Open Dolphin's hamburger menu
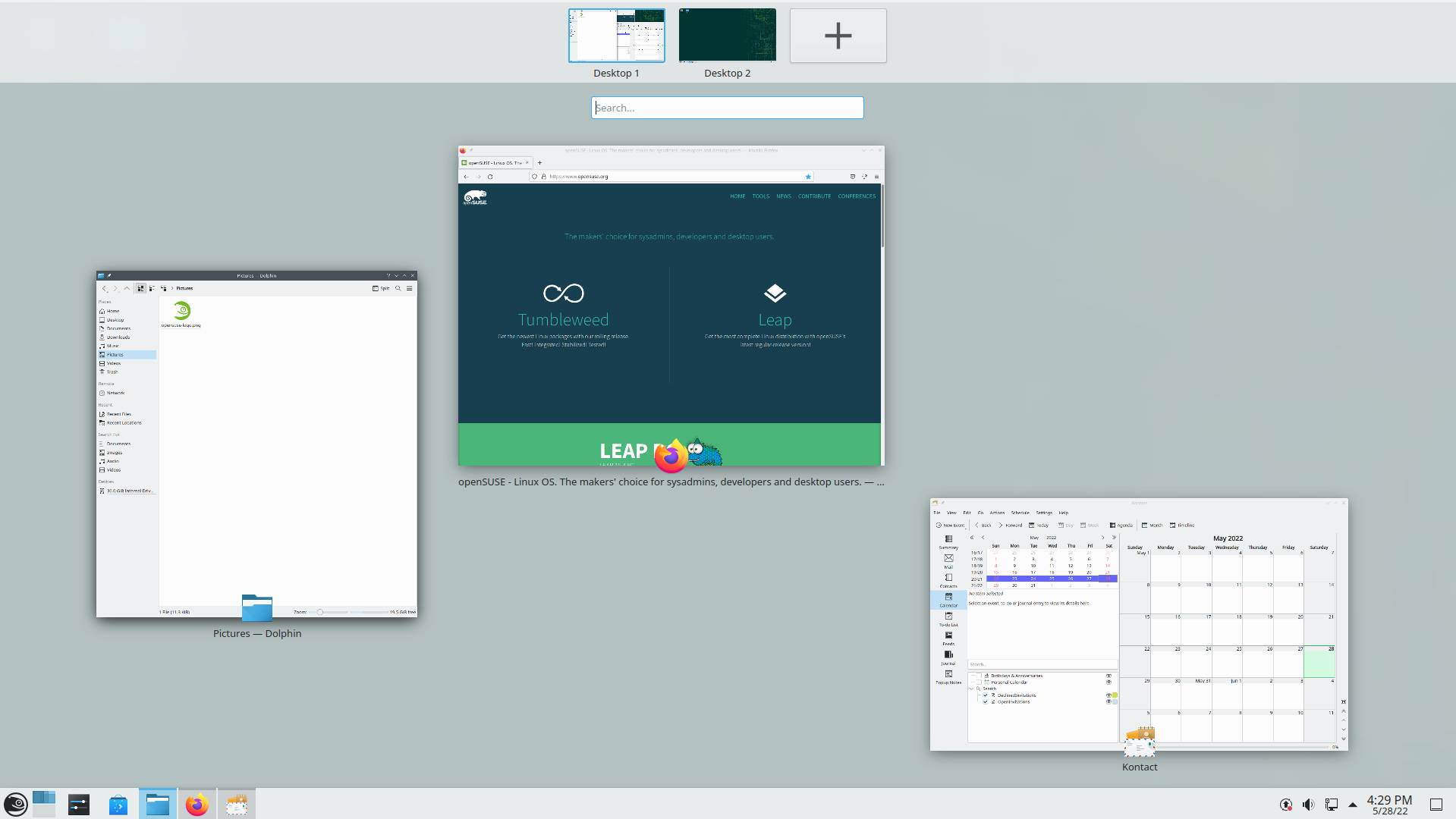 (x=410, y=288)
